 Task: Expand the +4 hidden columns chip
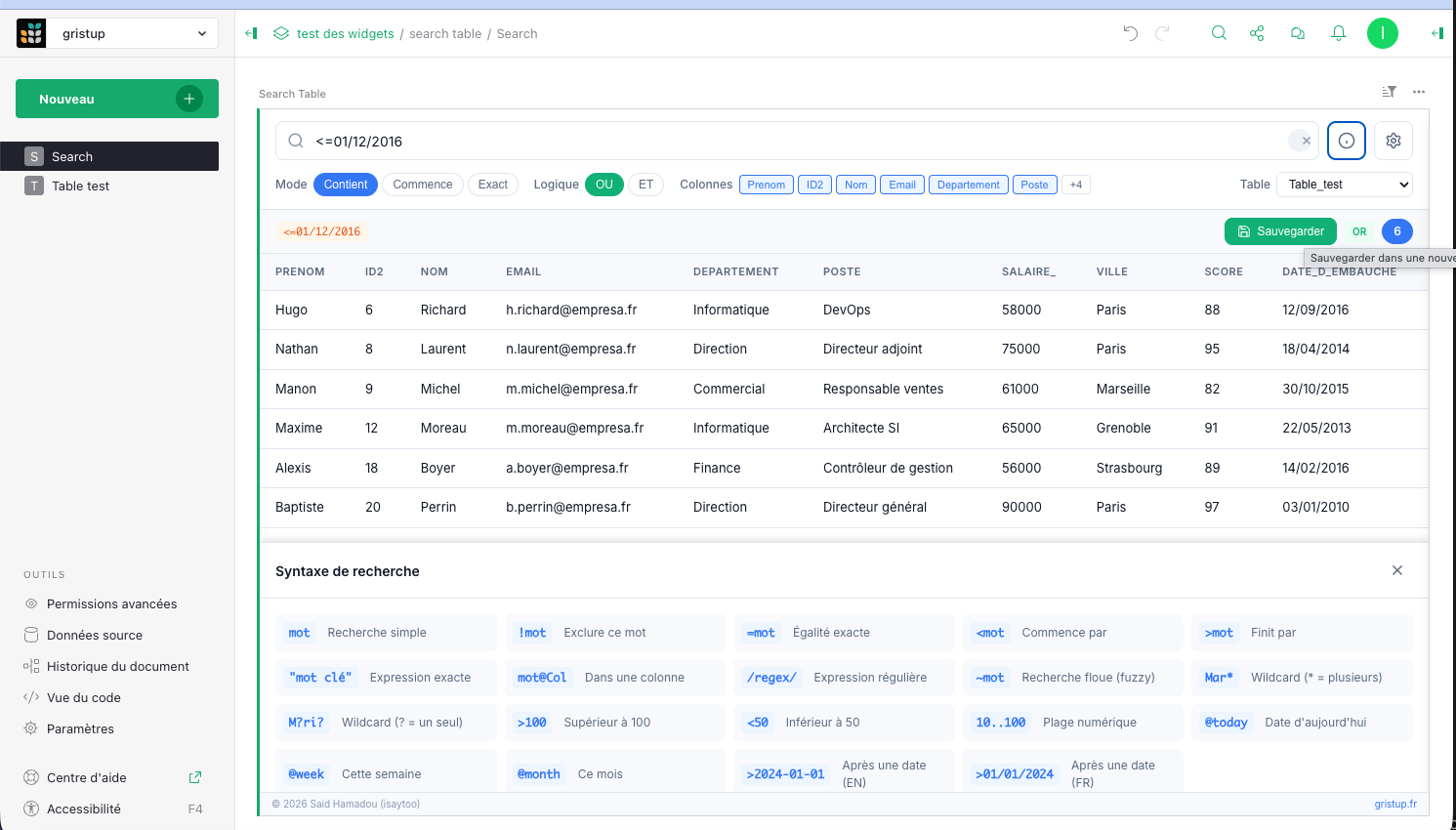tap(1076, 185)
